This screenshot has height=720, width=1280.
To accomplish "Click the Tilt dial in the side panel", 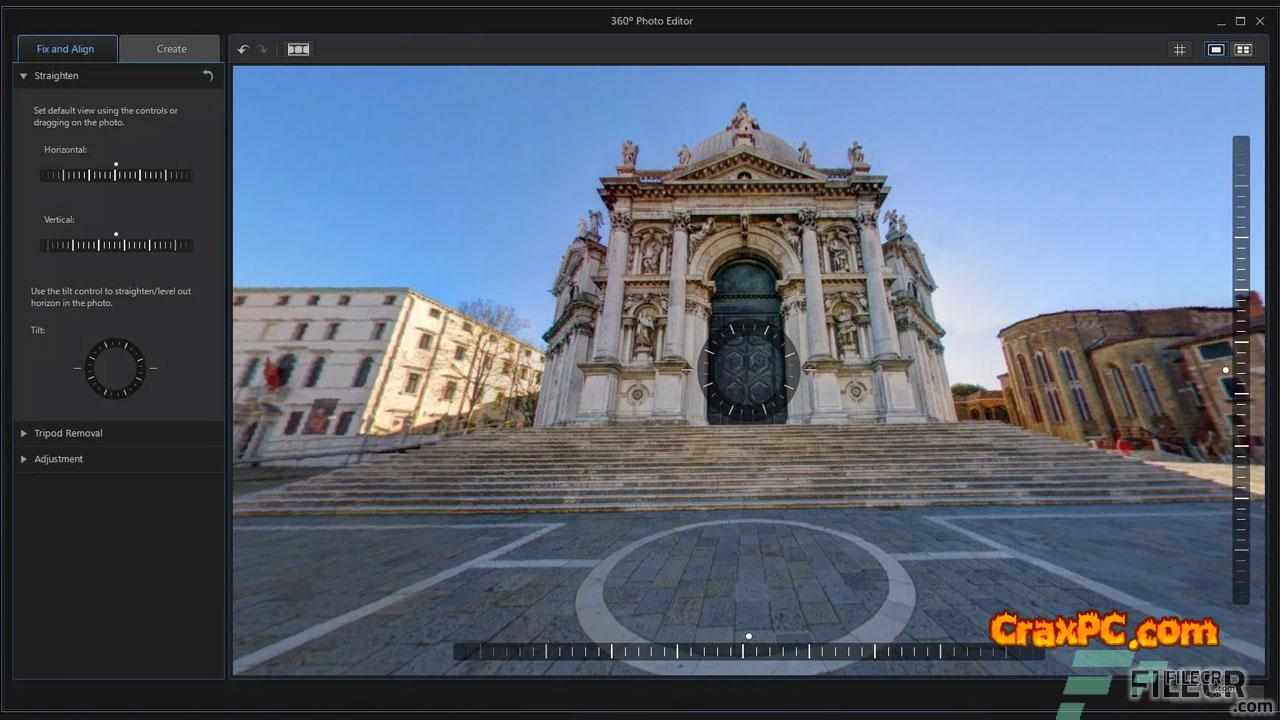I will pos(115,368).
